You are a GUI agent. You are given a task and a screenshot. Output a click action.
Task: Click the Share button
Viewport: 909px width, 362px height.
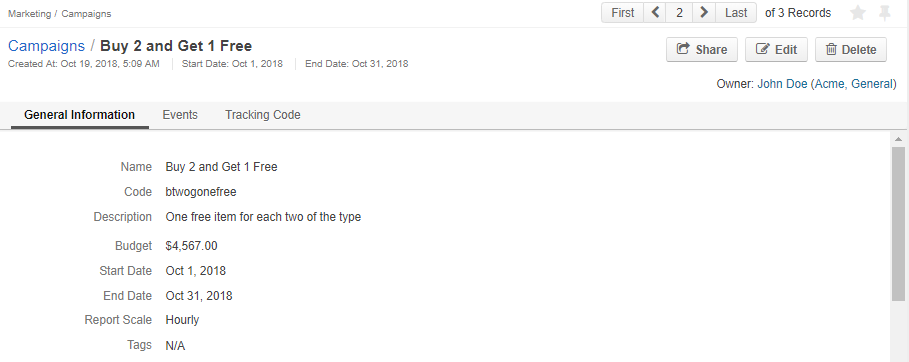point(701,49)
